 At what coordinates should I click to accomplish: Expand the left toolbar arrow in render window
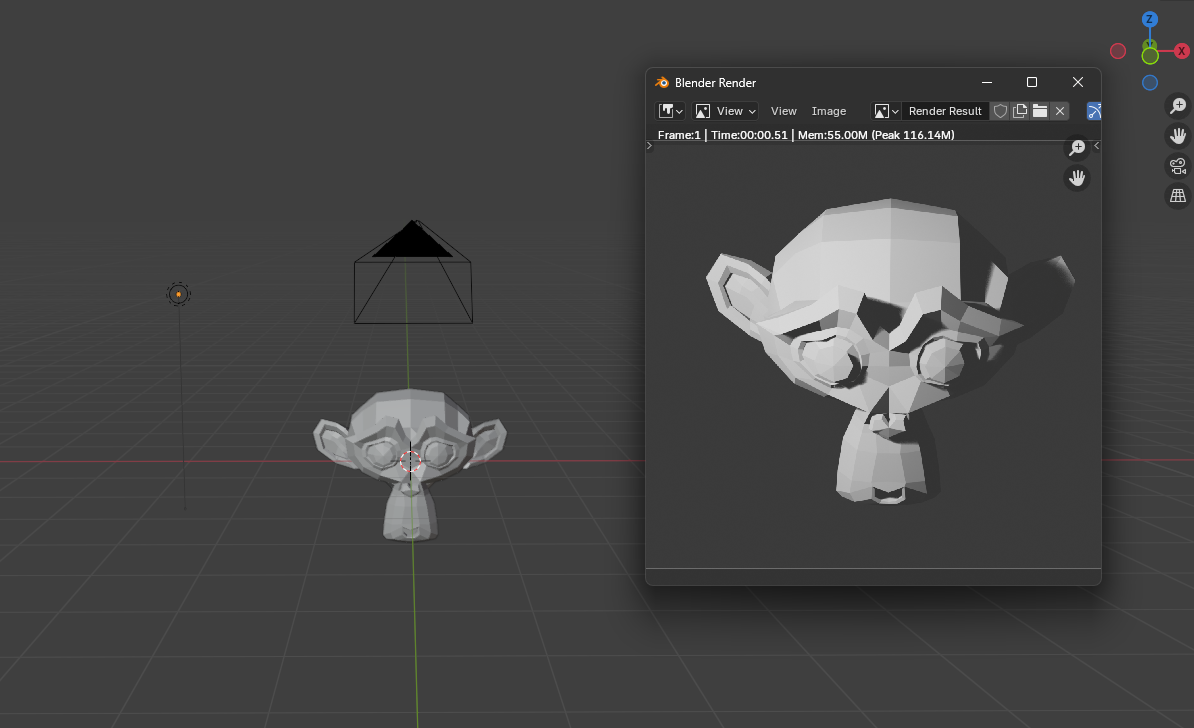click(x=650, y=145)
